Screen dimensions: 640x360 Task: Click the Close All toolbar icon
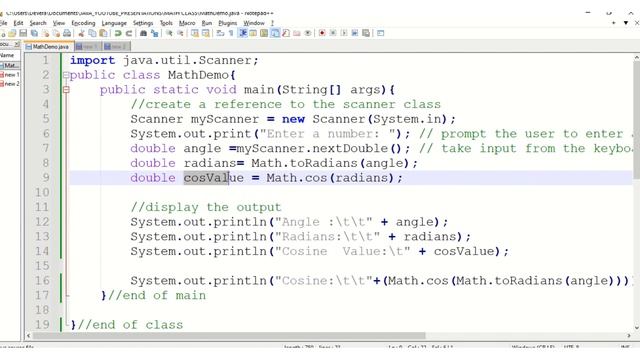coord(56,33)
